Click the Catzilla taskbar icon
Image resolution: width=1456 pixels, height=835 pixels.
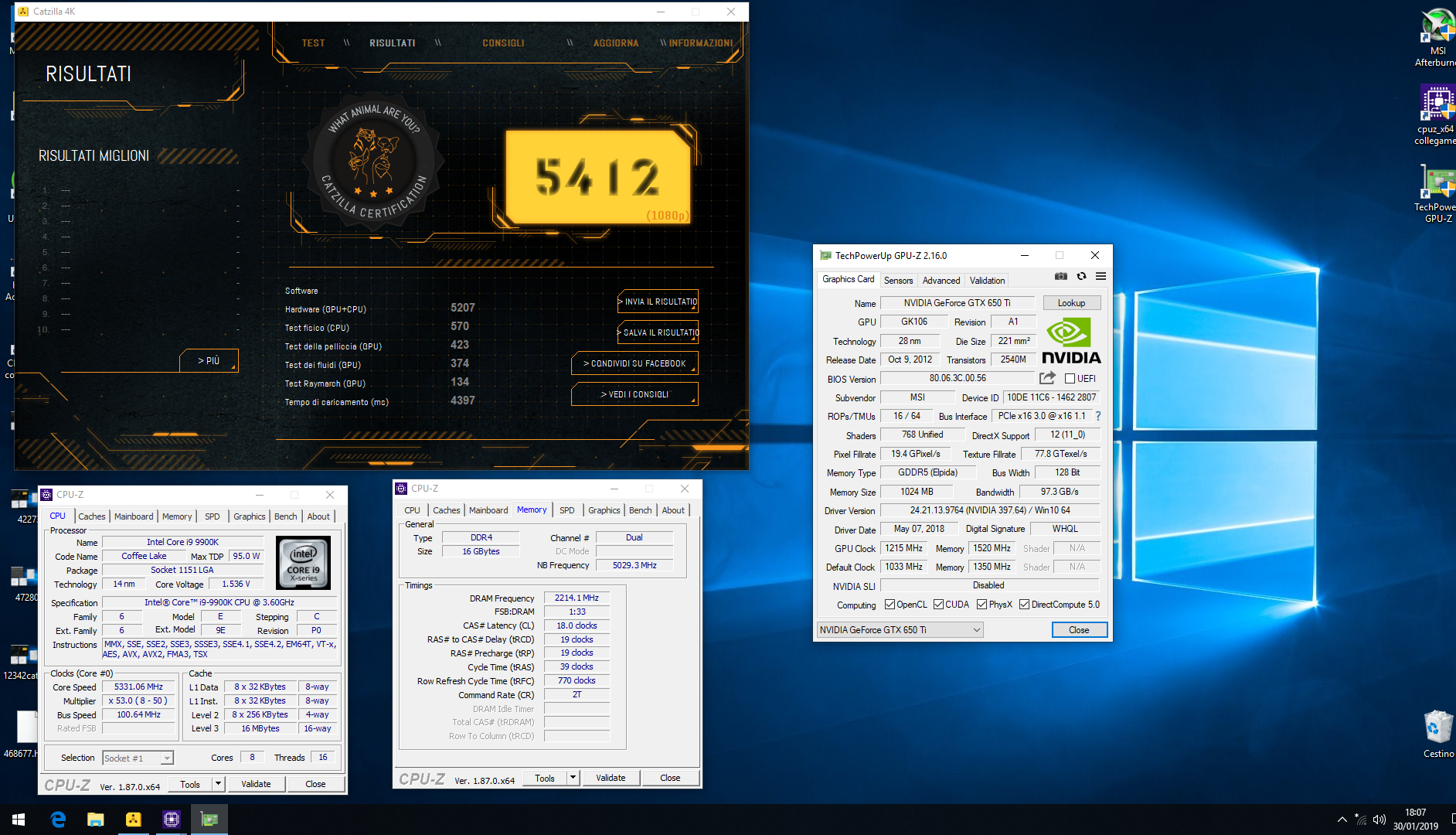133,820
